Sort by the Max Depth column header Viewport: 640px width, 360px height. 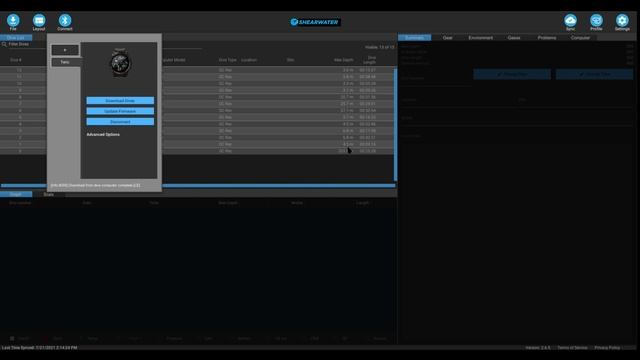[x=343, y=60]
